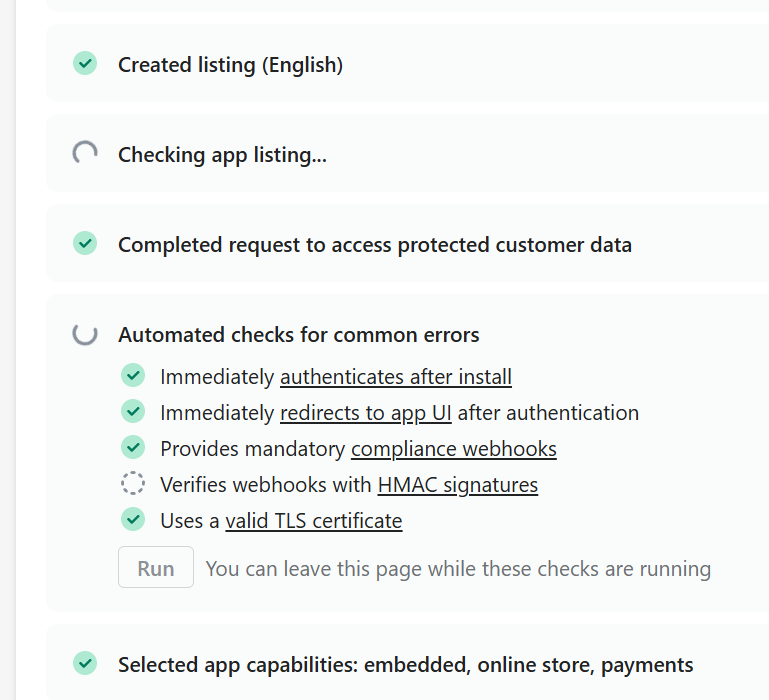
Task: Click the note about leaving this page
Action: click(x=458, y=569)
